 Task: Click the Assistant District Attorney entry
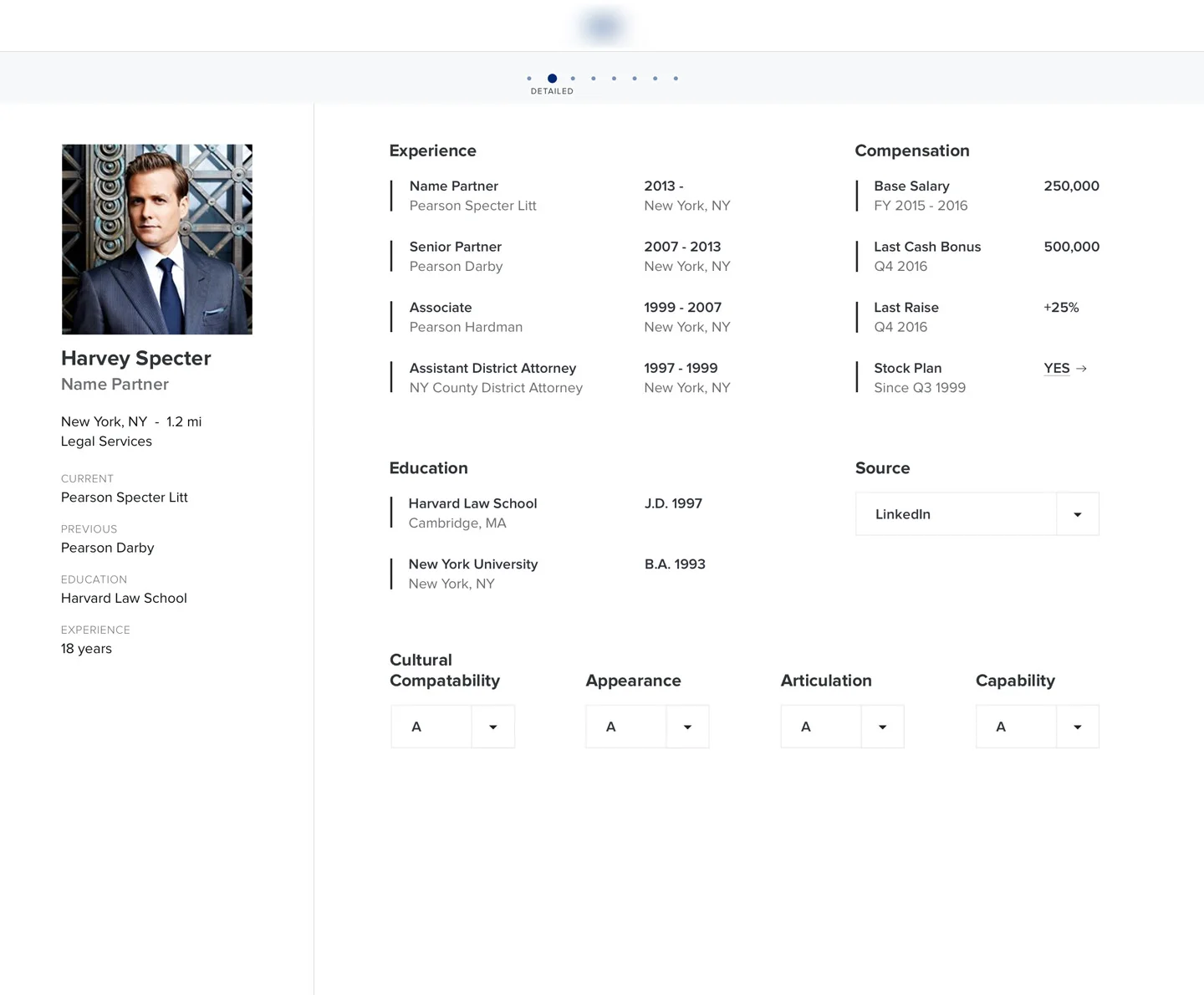[x=492, y=368]
